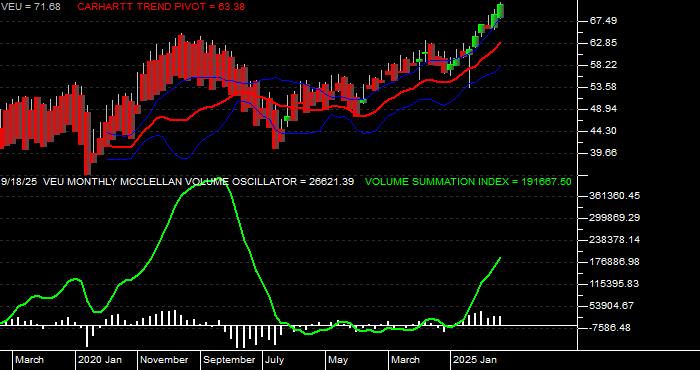Select the March marker before 2025 Jan
700x370 pixels.
pos(406,360)
